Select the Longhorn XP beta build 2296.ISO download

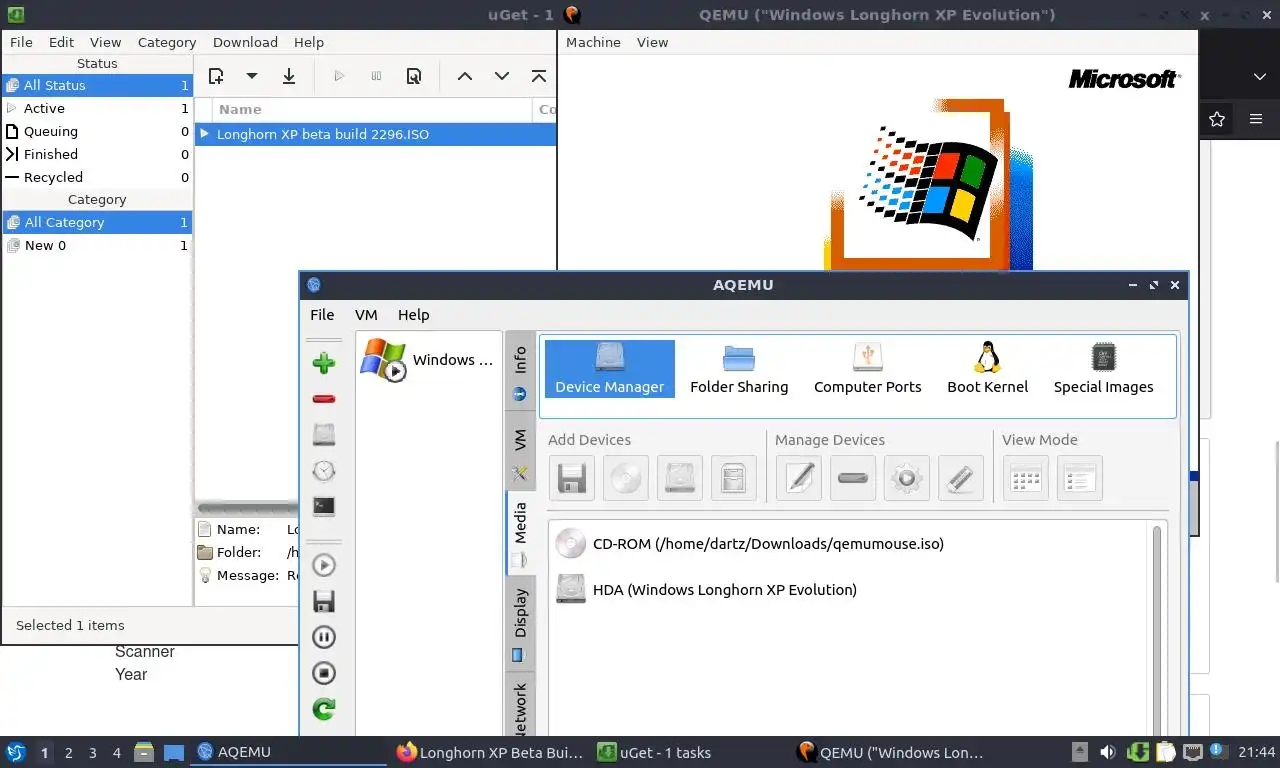pos(375,134)
